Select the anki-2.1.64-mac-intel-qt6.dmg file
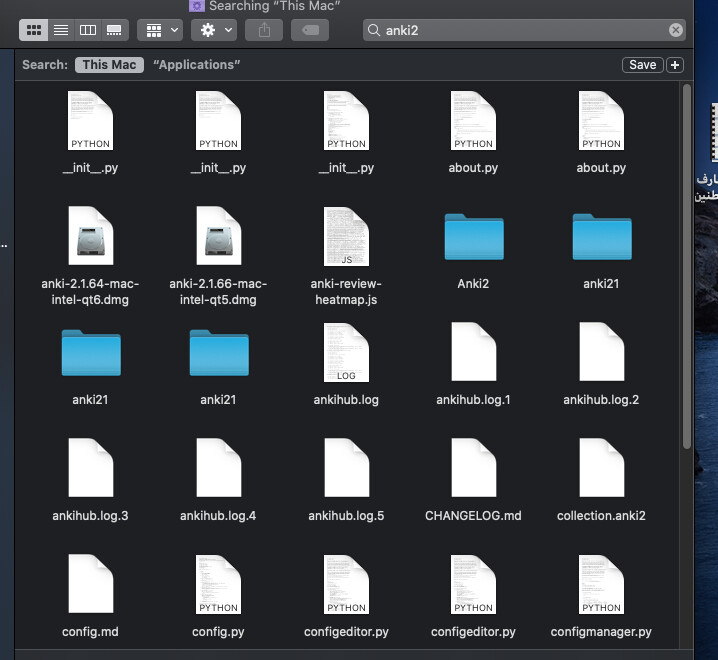This screenshot has width=718, height=660. pos(90,237)
